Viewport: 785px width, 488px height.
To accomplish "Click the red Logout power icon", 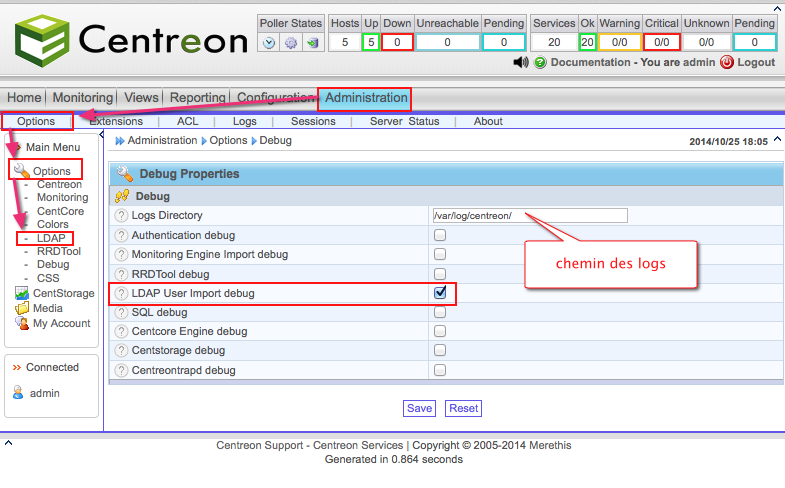I will (x=726, y=62).
